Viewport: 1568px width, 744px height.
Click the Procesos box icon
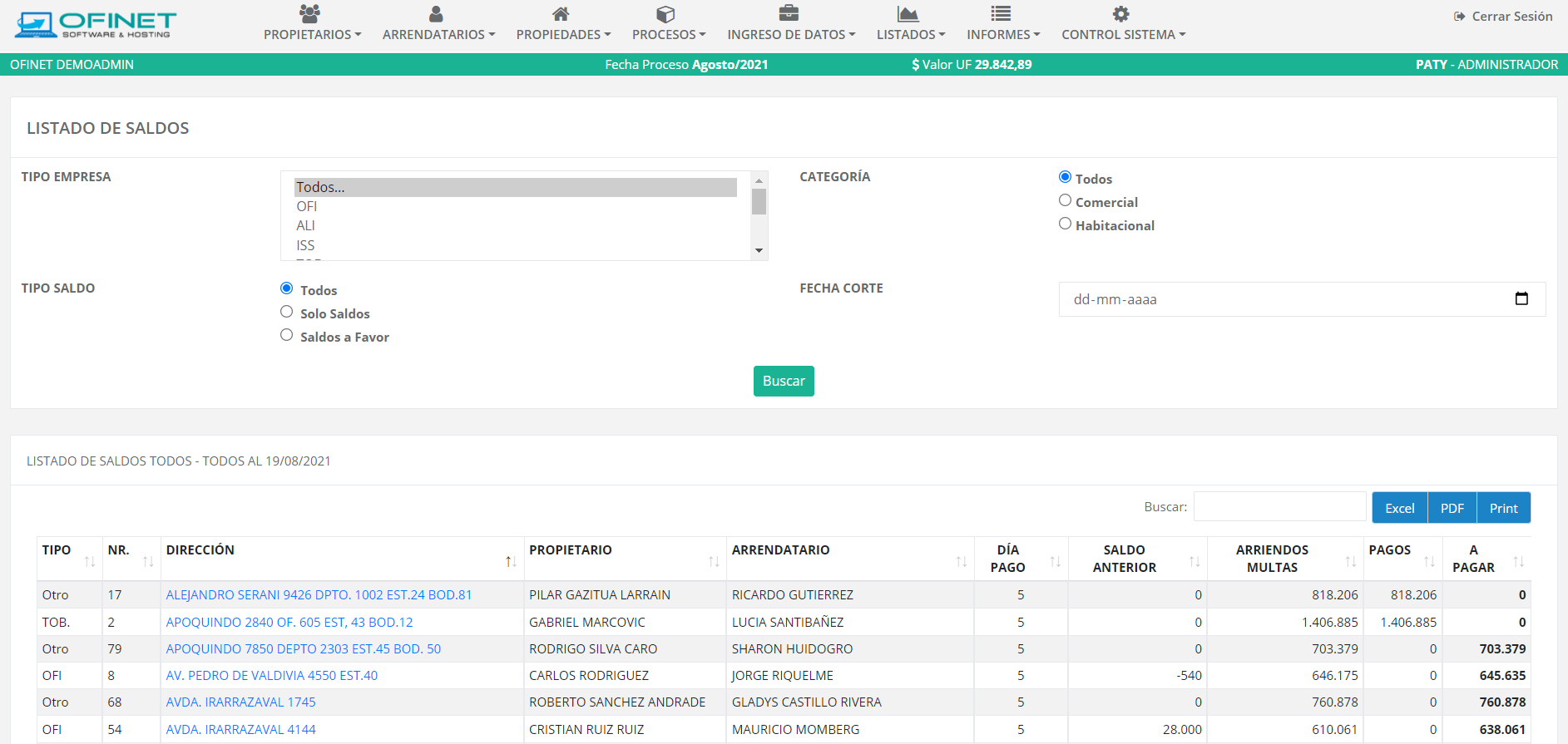tap(665, 14)
